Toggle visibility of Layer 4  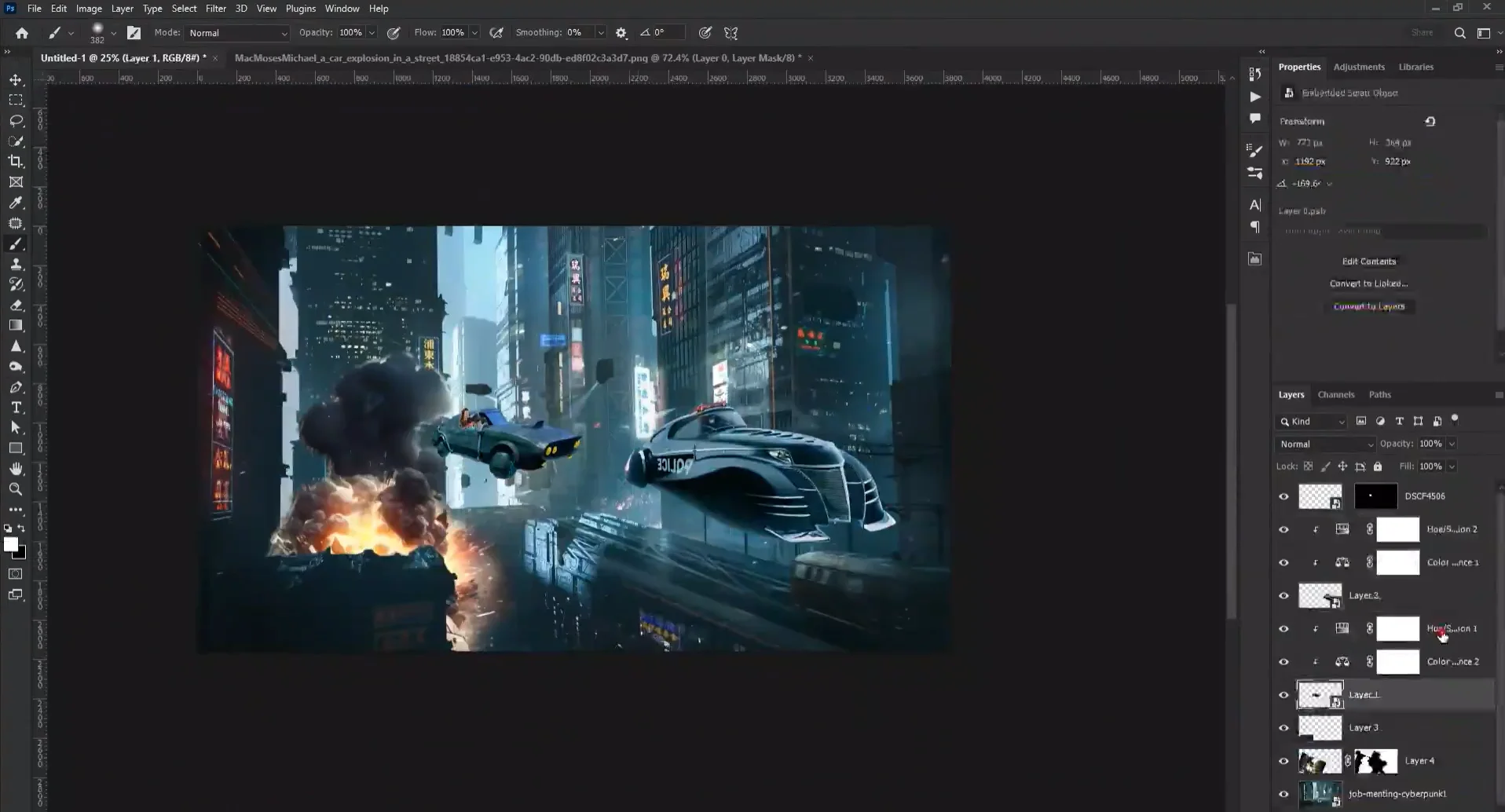[x=1283, y=761]
